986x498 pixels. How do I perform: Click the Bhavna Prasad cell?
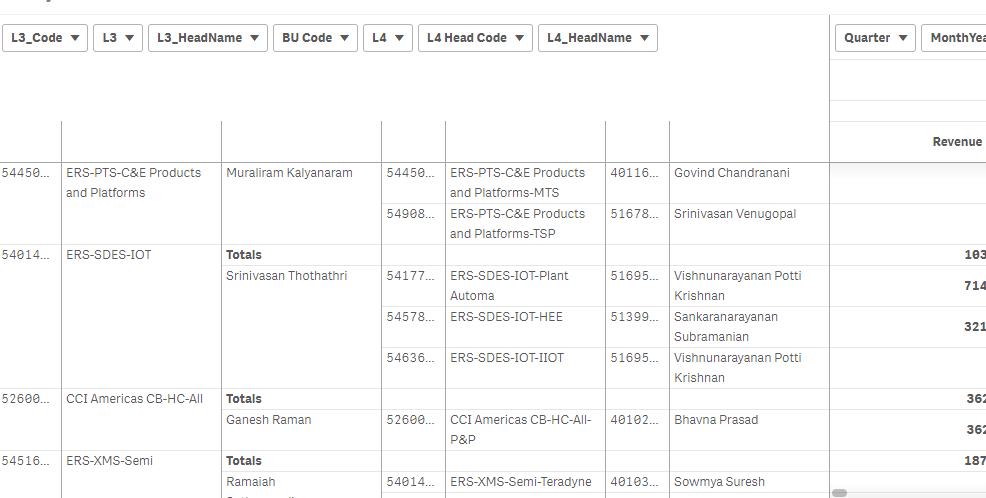pyautogui.click(x=715, y=420)
